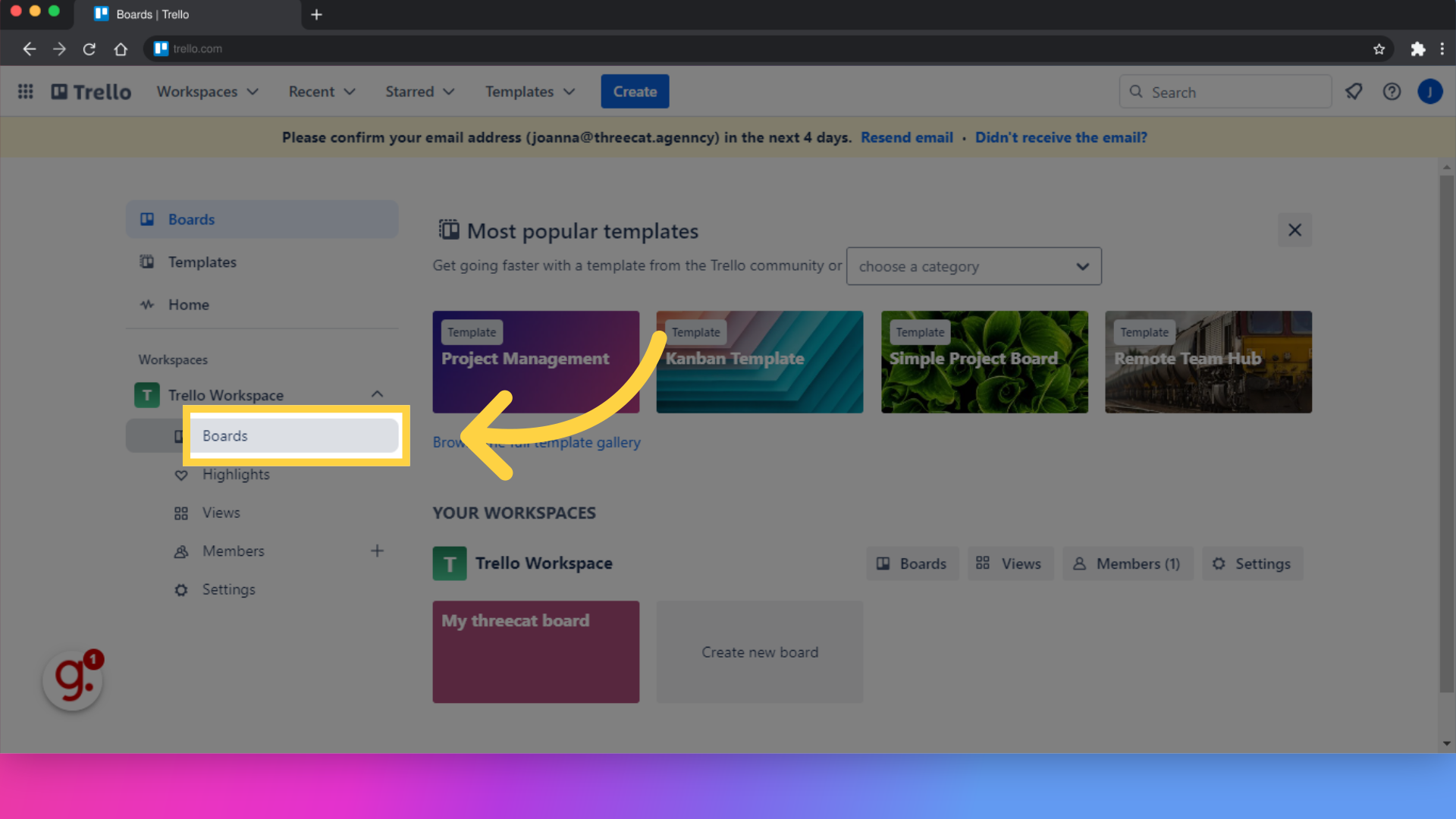
Task: Select the Boards | Trello browser tab
Action: pyautogui.click(x=187, y=14)
